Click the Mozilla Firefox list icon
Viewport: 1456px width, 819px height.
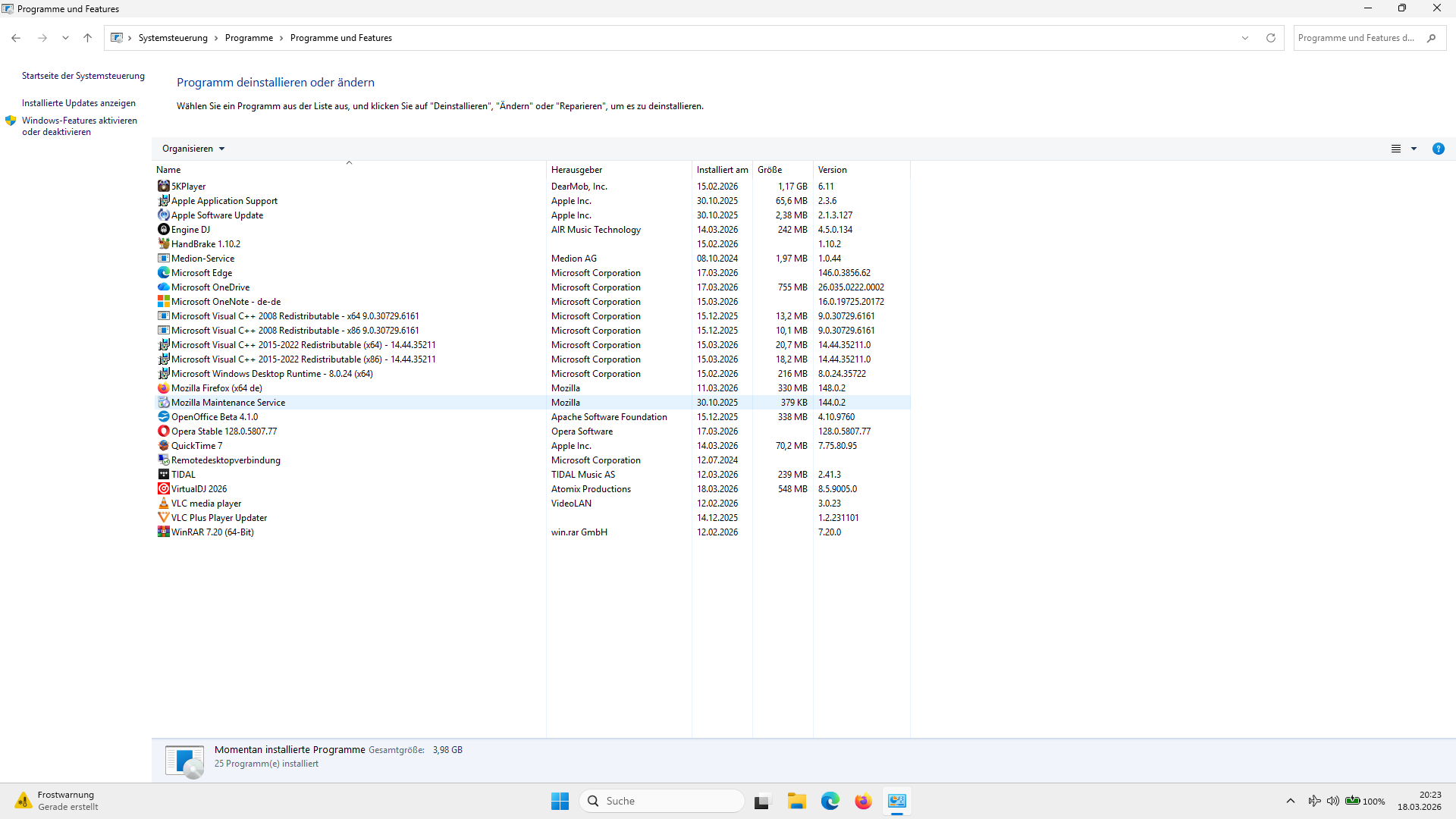pos(163,388)
